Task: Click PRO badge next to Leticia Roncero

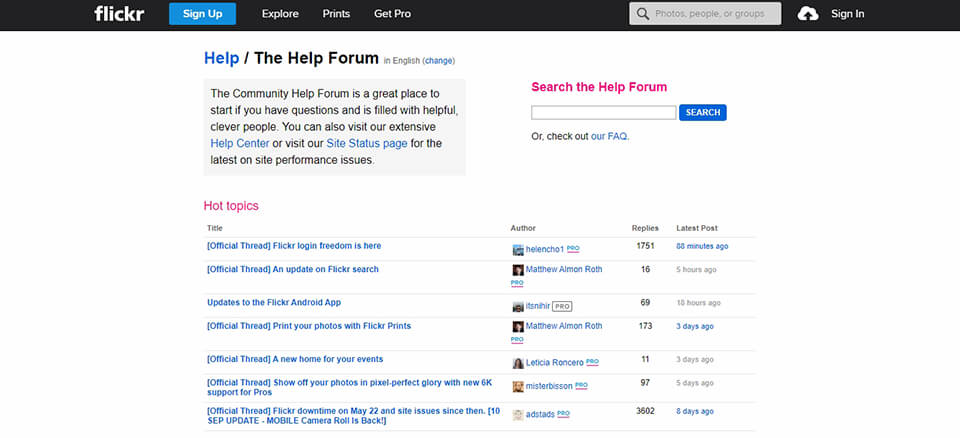Action: click(x=592, y=362)
